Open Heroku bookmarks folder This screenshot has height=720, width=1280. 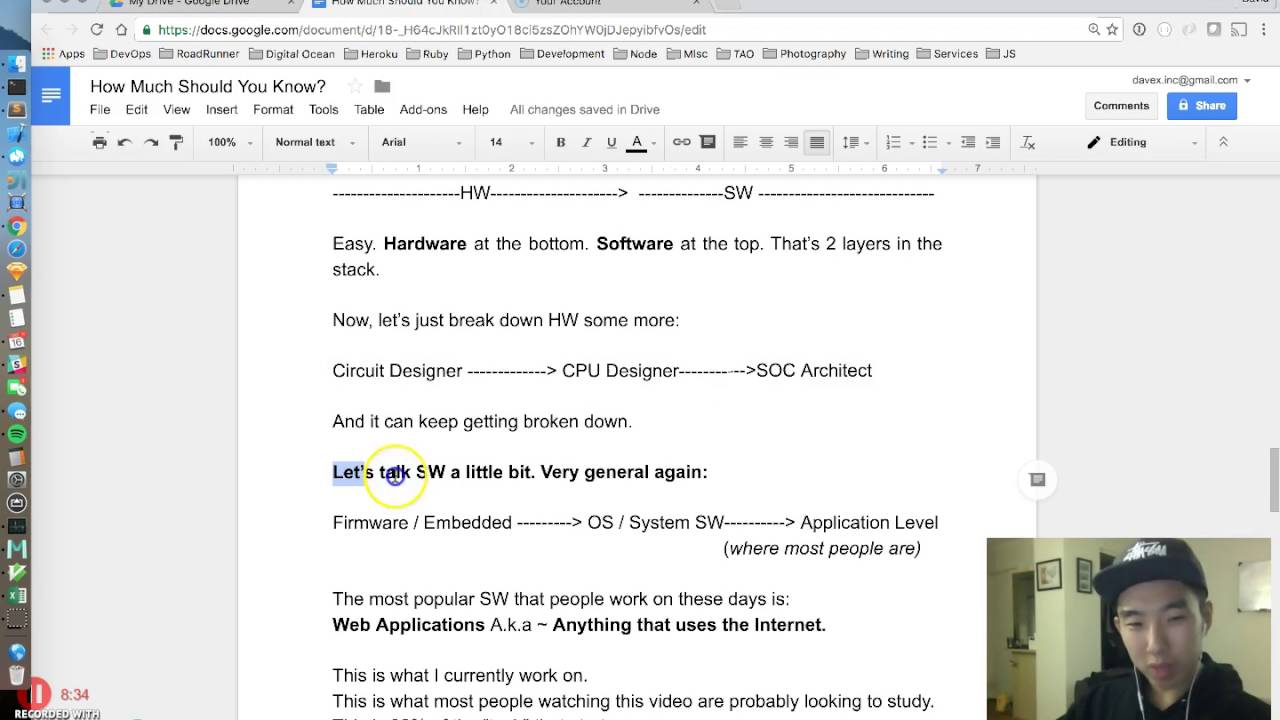[x=371, y=54]
